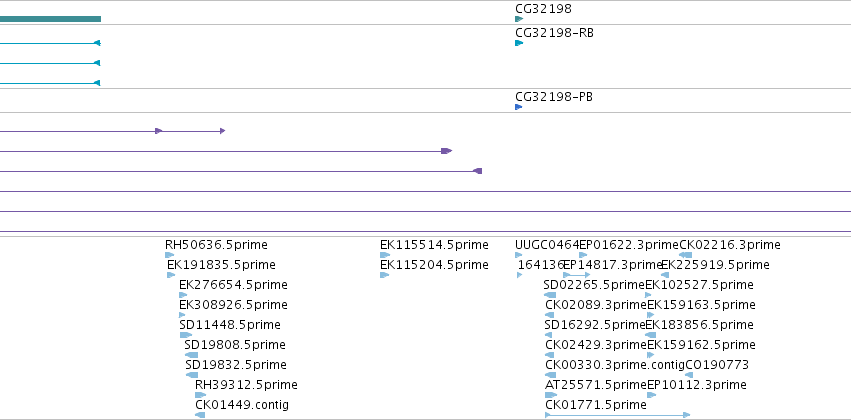Select the CK00330.3prime.contig label
The image size is (851, 420).
[x=615, y=365]
